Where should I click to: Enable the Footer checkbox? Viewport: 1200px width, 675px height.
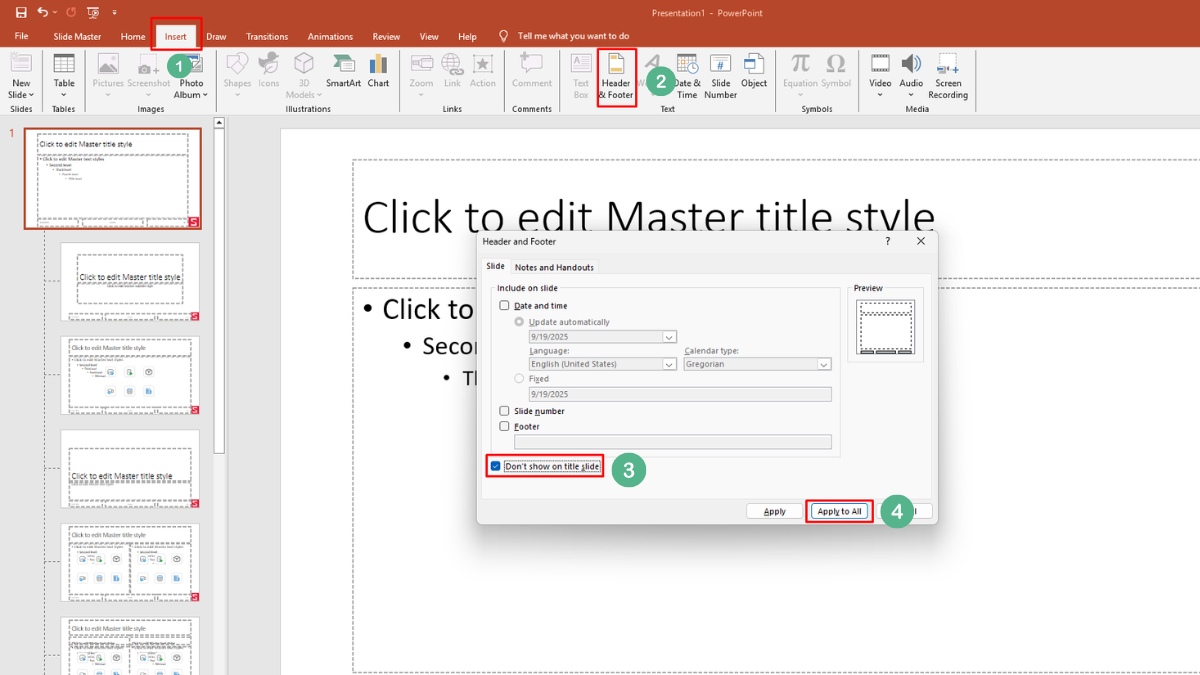(504, 426)
